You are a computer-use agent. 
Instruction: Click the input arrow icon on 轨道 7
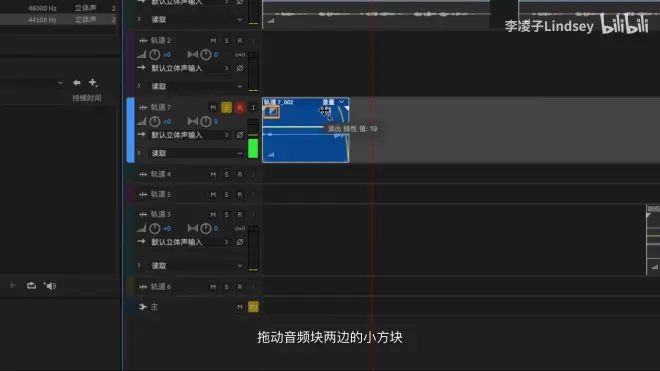click(x=141, y=134)
